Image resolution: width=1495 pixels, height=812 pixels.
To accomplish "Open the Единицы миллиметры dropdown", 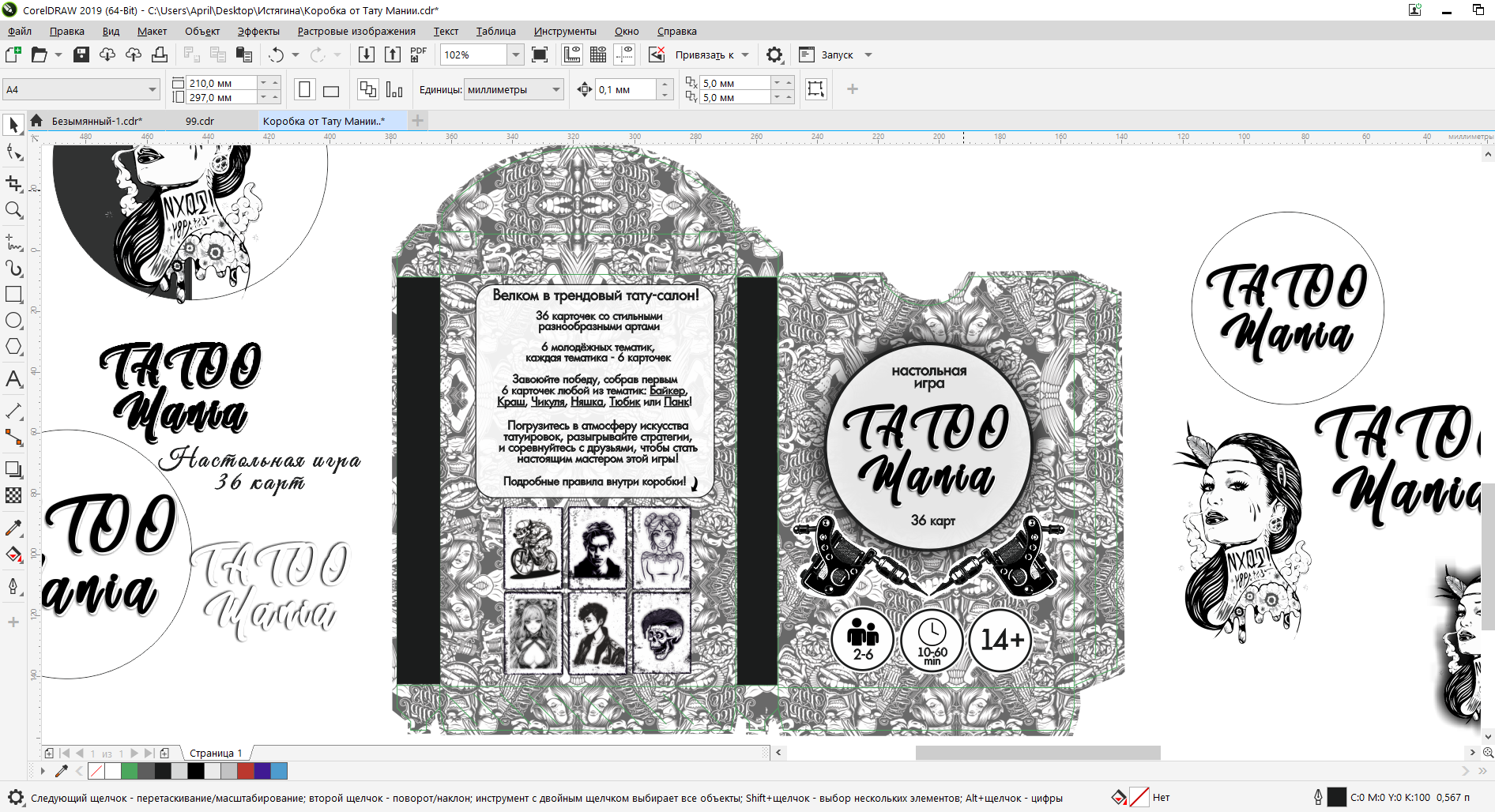I will pos(556,89).
